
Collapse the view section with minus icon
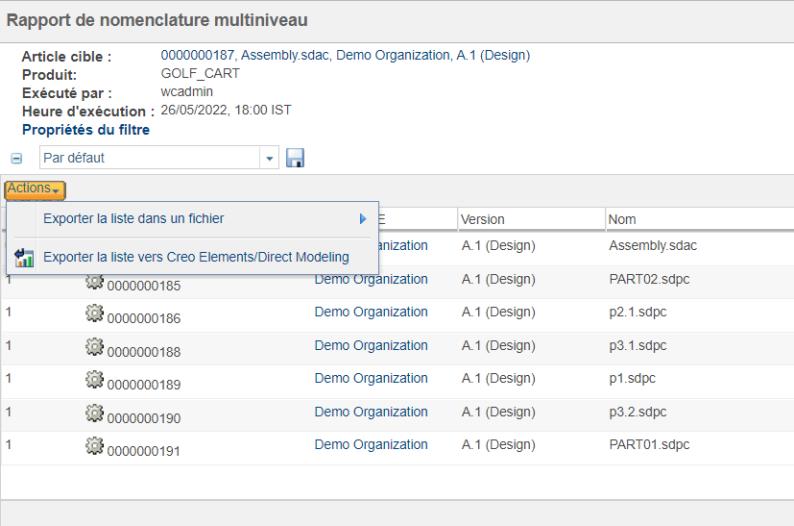coord(16,159)
